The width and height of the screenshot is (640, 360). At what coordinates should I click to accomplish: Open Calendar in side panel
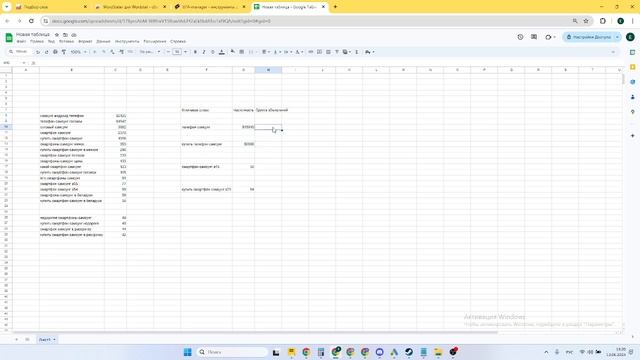(x=632, y=52)
